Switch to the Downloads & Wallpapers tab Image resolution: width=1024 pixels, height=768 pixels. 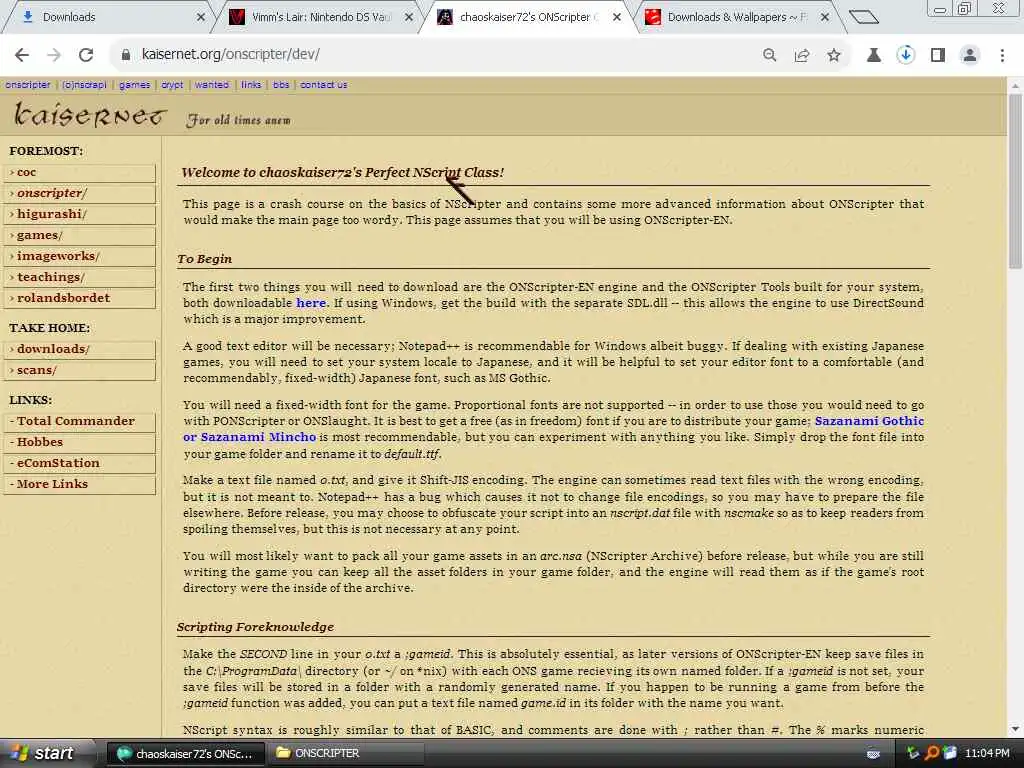[737, 17]
